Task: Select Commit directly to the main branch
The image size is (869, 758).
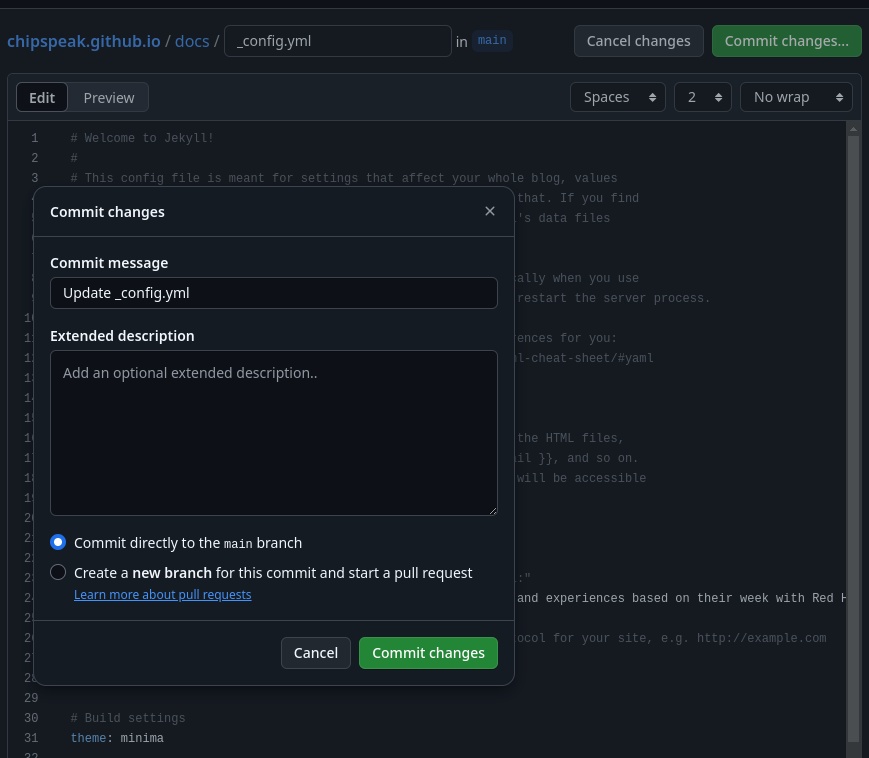Action: click(x=58, y=543)
